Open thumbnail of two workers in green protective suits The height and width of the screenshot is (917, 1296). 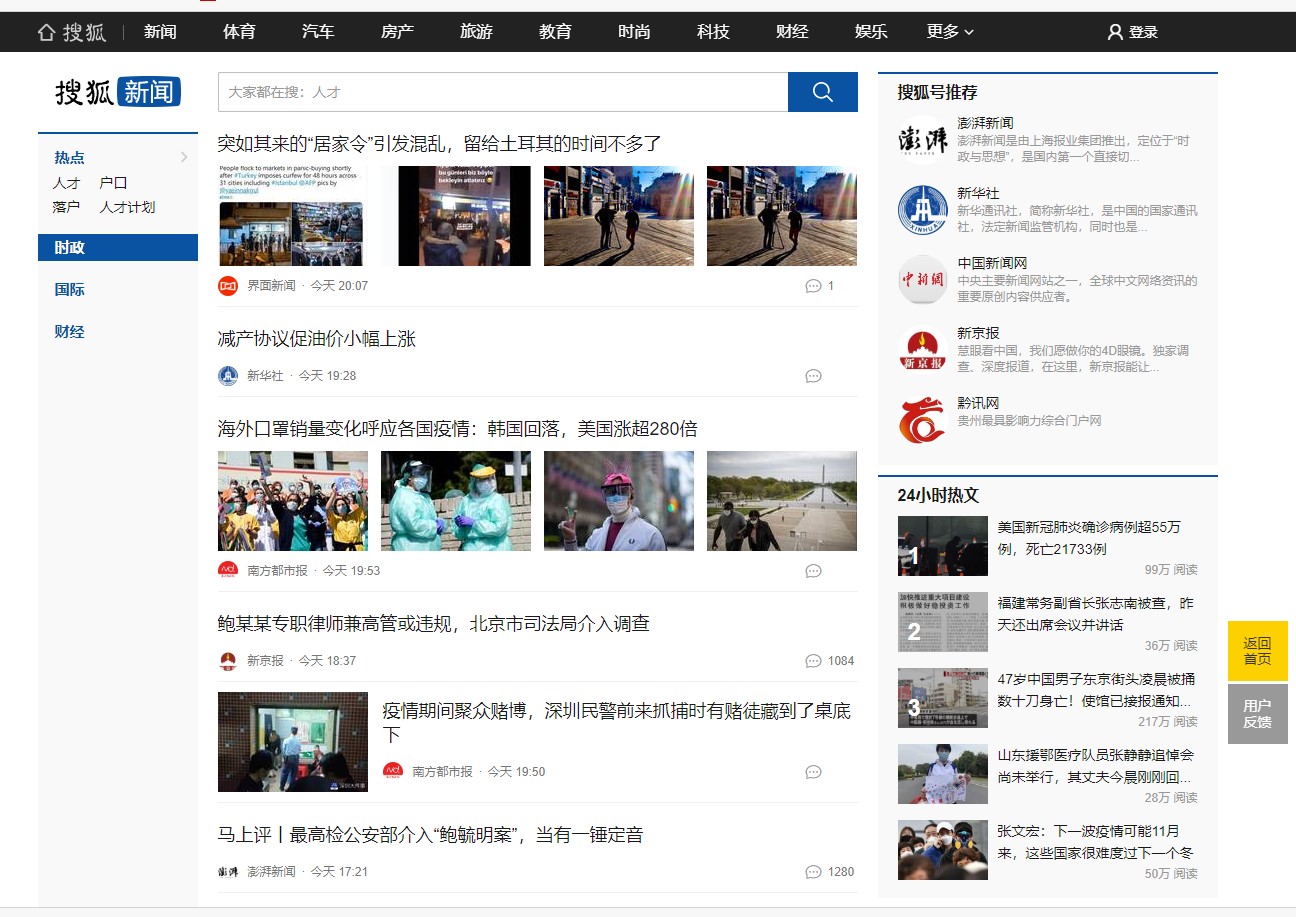pos(456,501)
